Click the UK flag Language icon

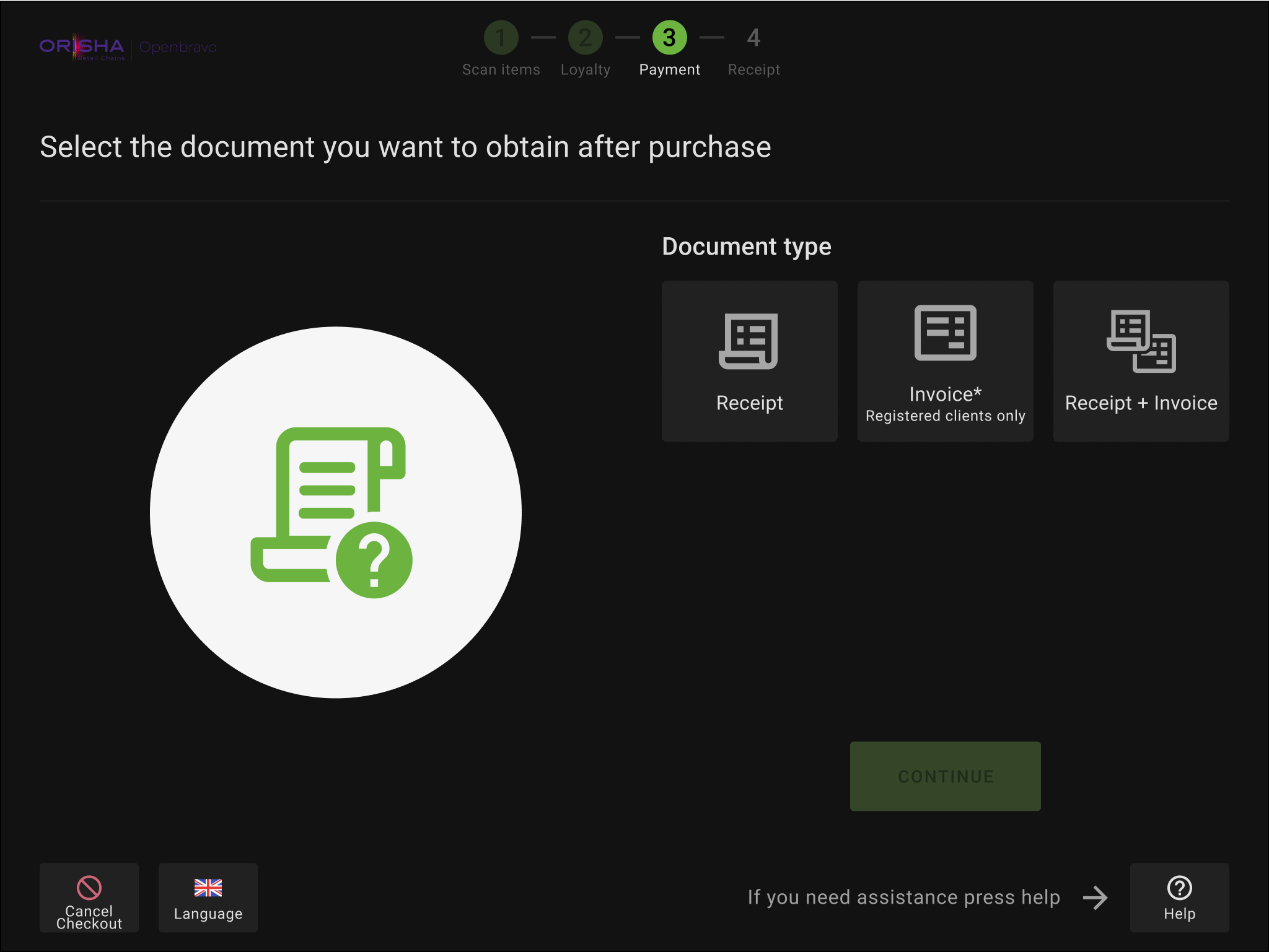tap(208, 888)
